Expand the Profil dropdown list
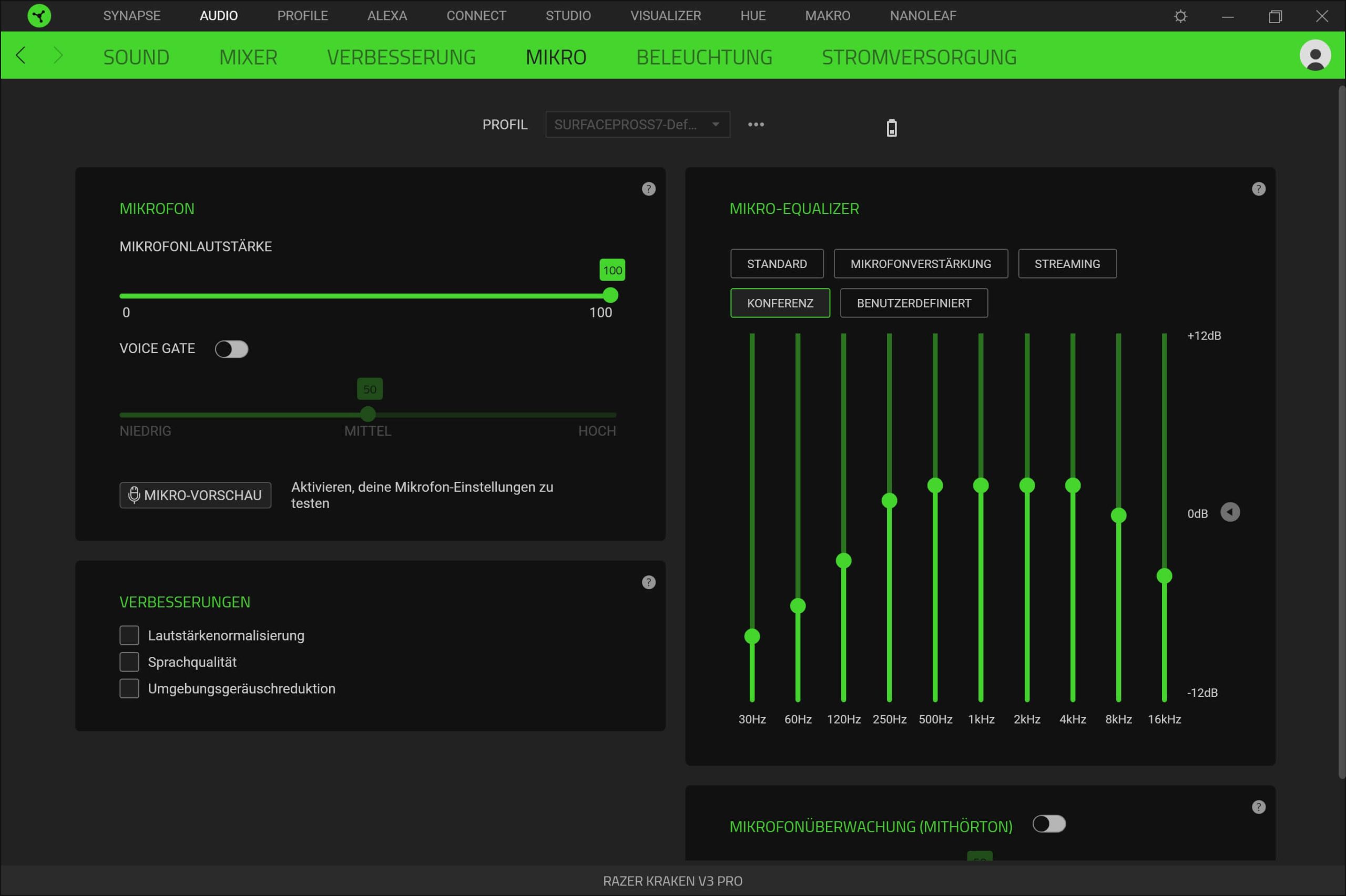This screenshot has width=1346, height=896. click(637, 125)
